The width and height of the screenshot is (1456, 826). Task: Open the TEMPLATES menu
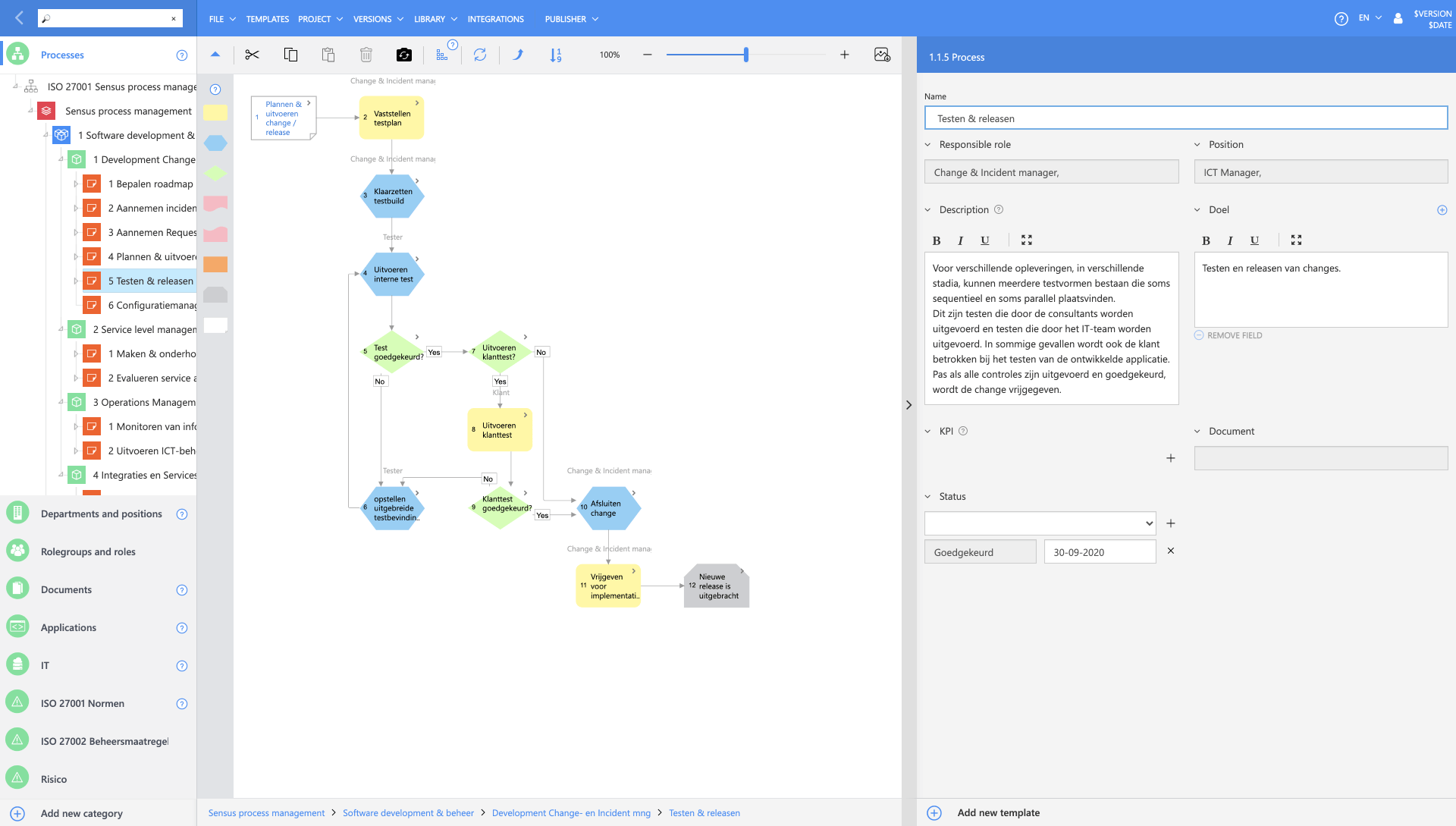click(x=268, y=19)
